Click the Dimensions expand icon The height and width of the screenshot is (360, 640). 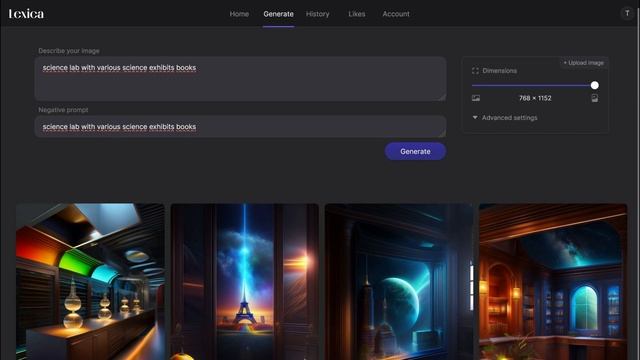pos(475,71)
